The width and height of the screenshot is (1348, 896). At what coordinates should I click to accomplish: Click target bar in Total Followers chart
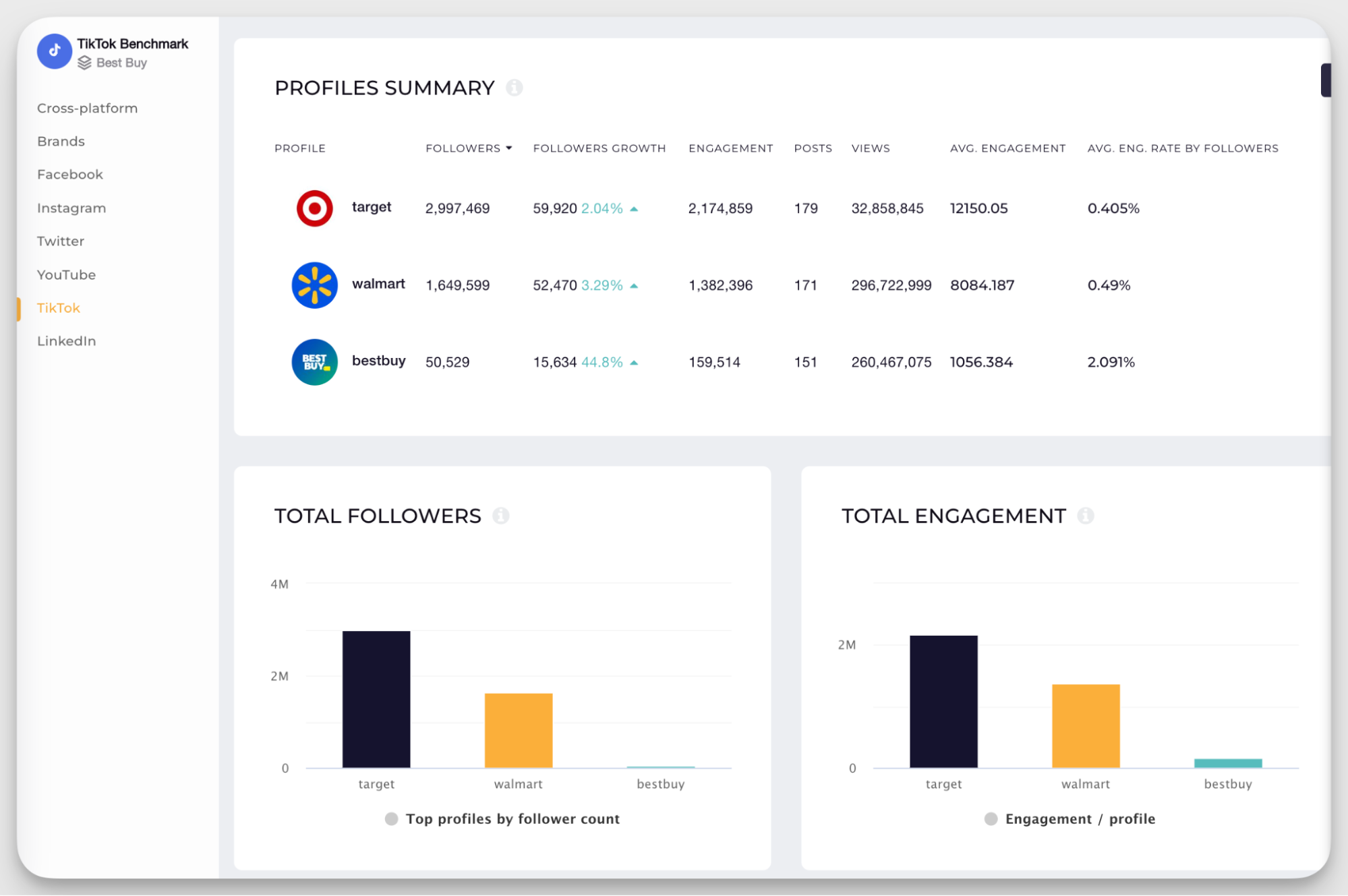[x=376, y=699]
